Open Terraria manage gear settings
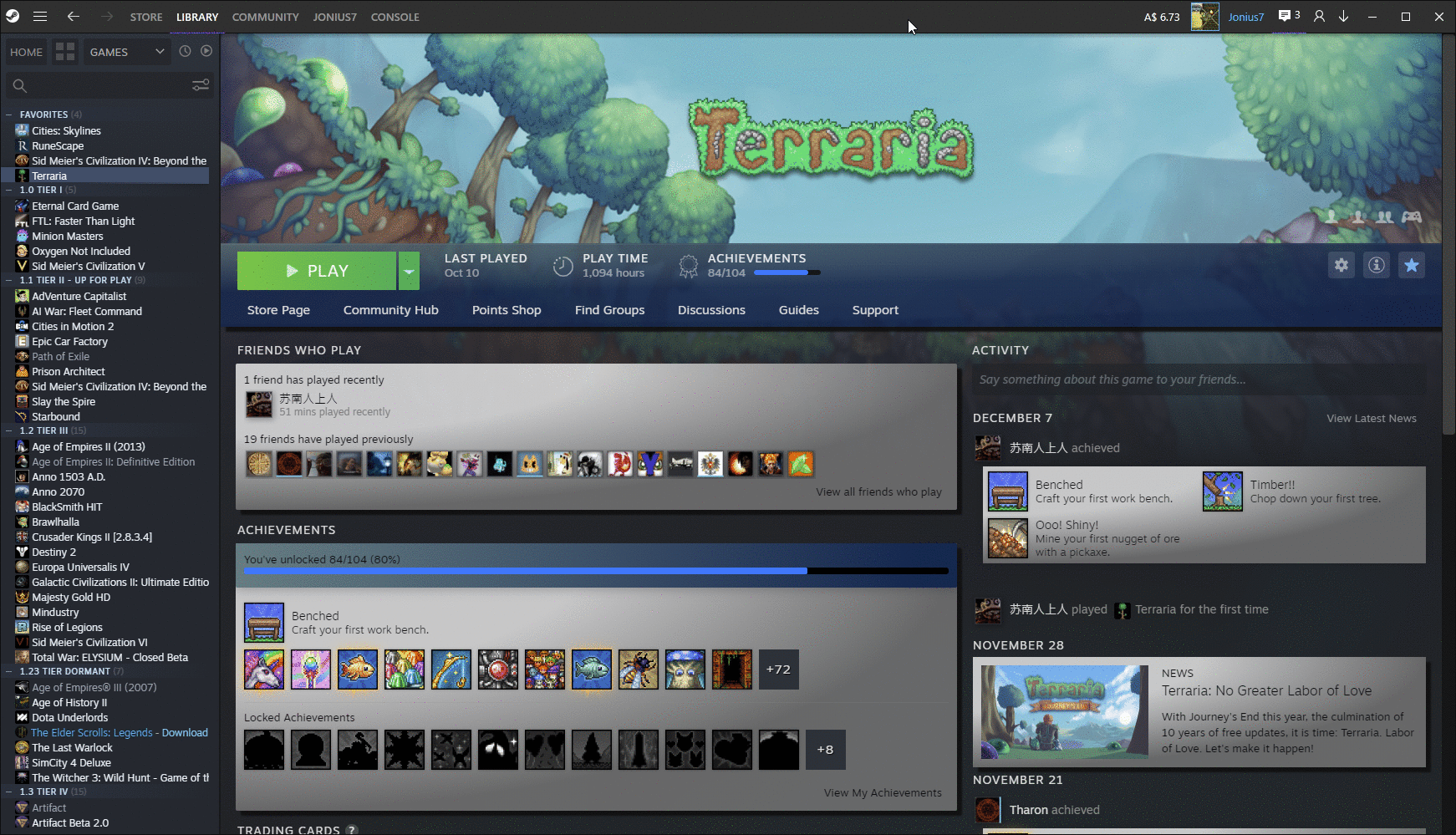 coord(1341,265)
